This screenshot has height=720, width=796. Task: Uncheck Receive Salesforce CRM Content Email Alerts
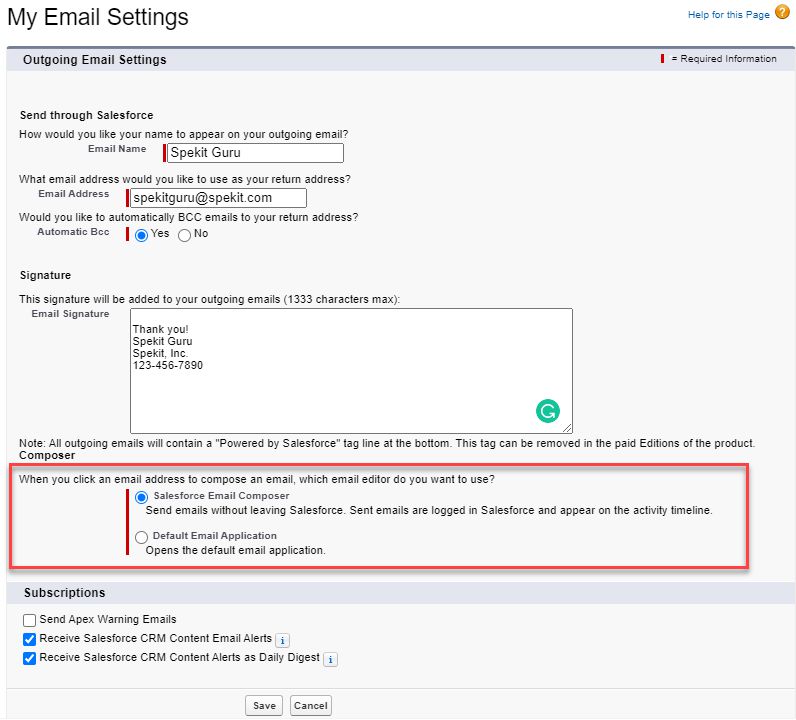(x=29, y=639)
